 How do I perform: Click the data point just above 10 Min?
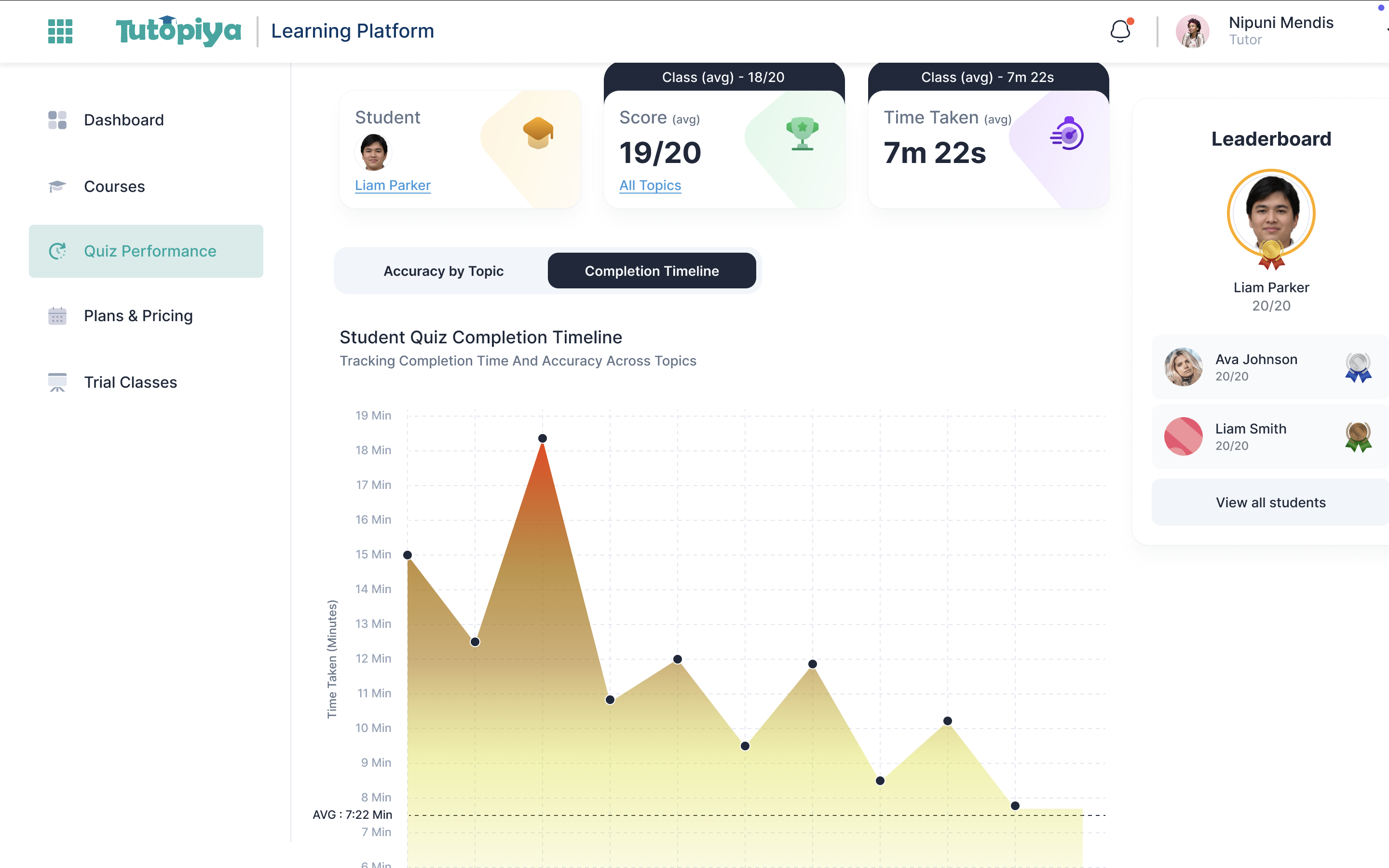948,721
